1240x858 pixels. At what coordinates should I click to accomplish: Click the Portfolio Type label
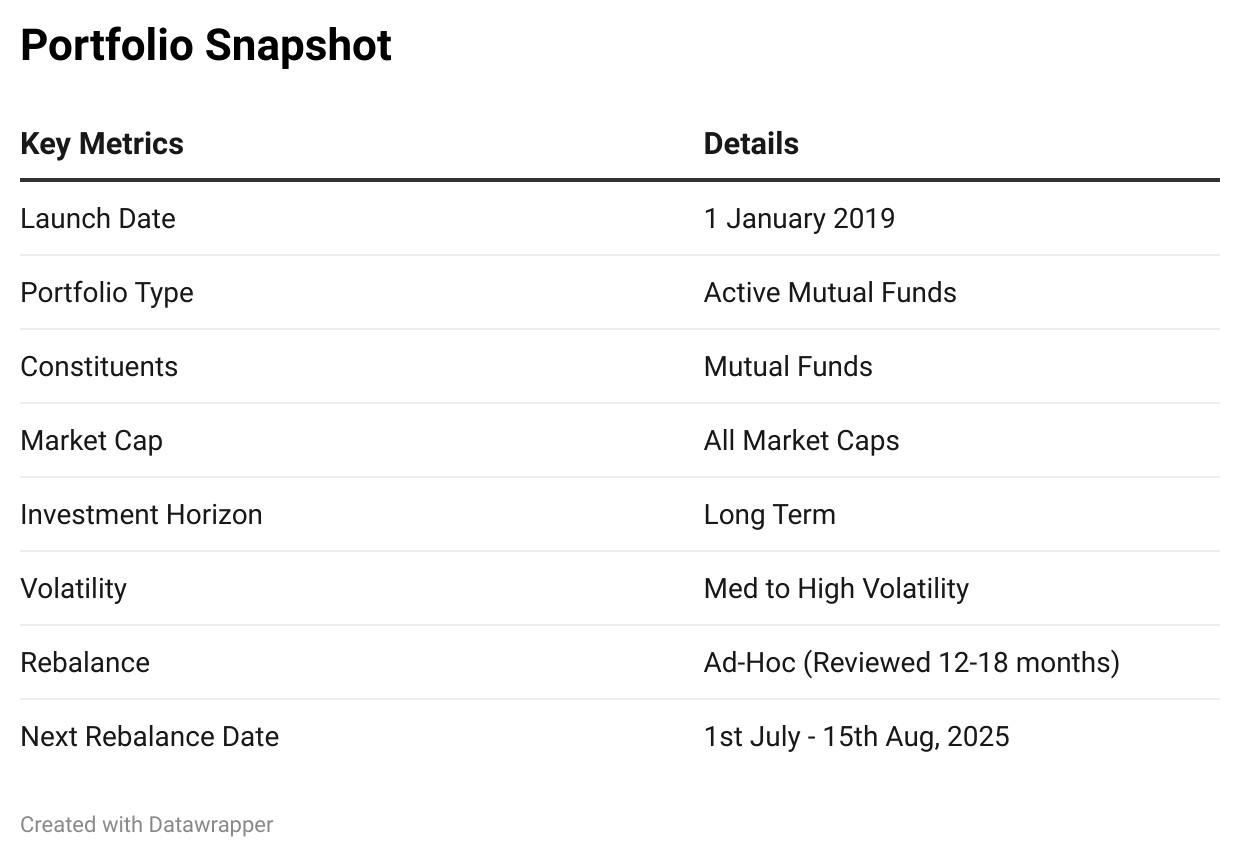pyautogui.click(x=107, y=292)
